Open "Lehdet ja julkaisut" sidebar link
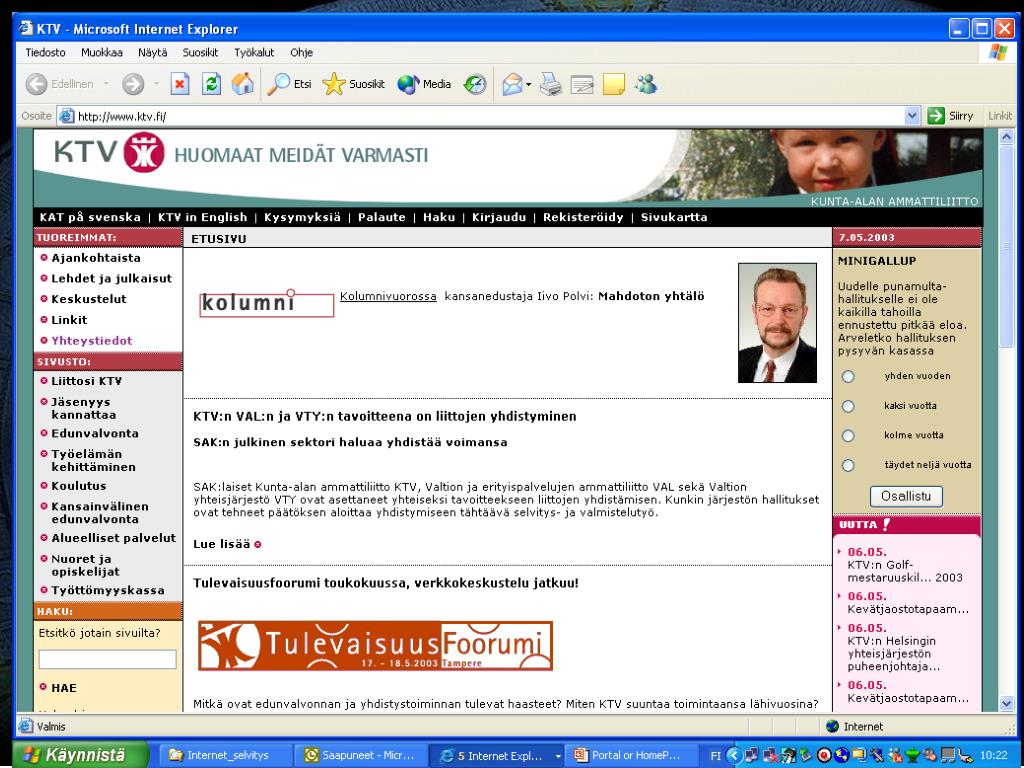The image size is (1024, 768). coord(112,279)
